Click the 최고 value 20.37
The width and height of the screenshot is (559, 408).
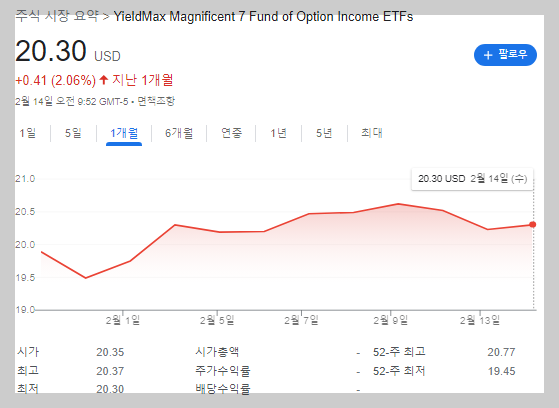point(110,371)
